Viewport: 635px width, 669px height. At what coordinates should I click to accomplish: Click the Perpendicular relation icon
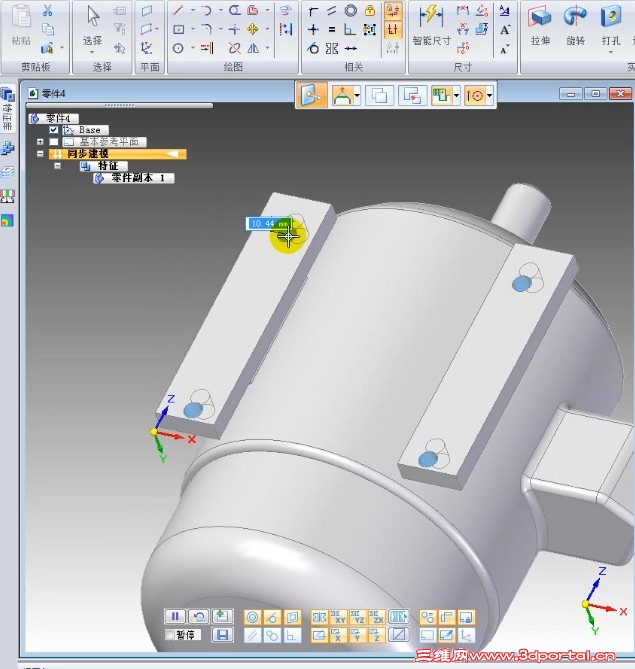tap(351, 29)
